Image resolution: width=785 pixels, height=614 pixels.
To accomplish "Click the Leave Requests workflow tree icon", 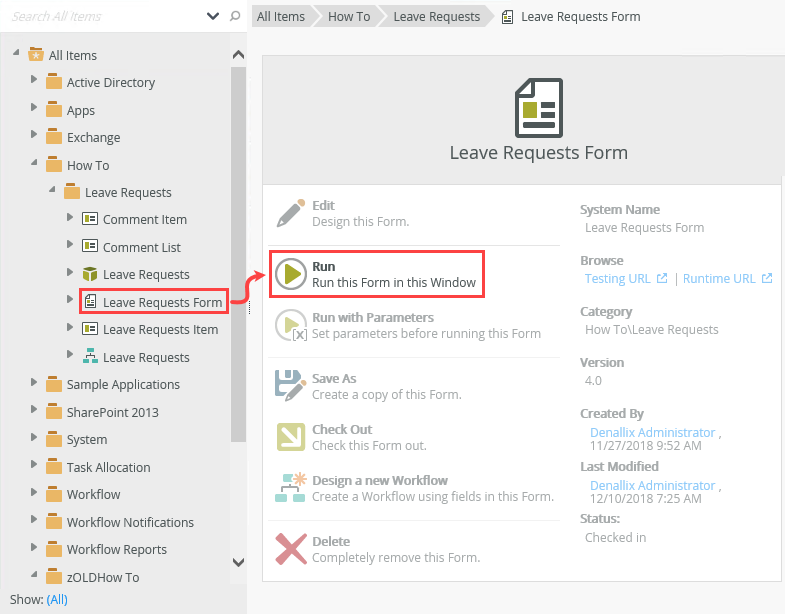I will (90, 356).
